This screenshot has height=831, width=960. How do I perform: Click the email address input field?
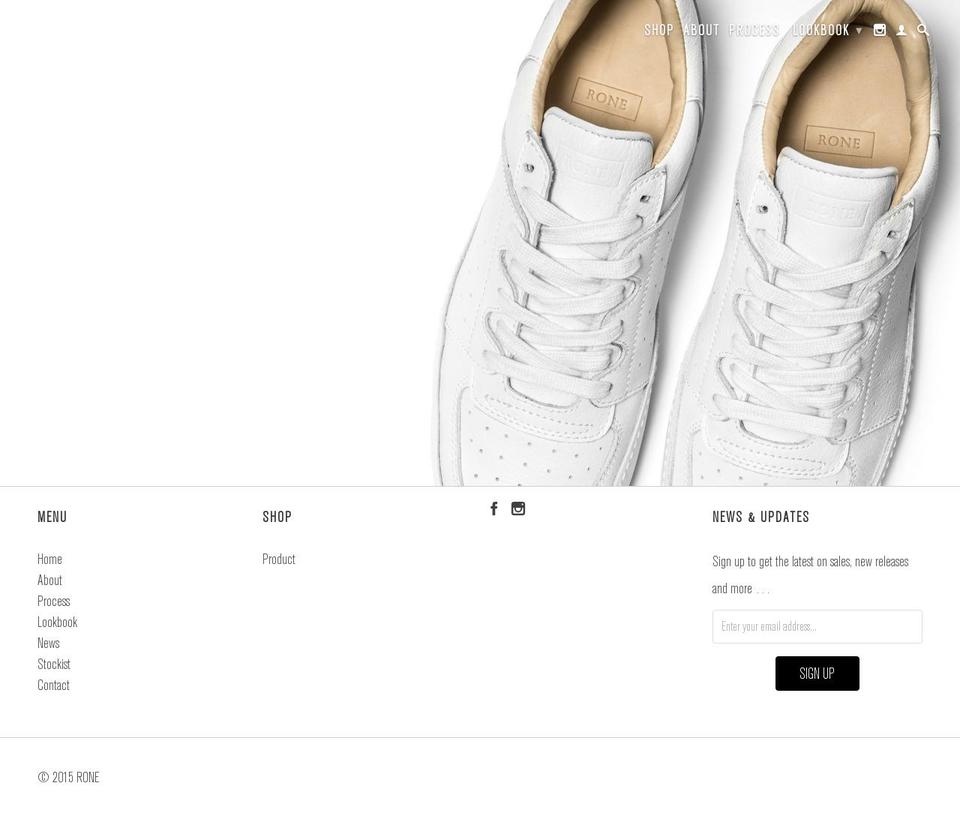[817, 626]
